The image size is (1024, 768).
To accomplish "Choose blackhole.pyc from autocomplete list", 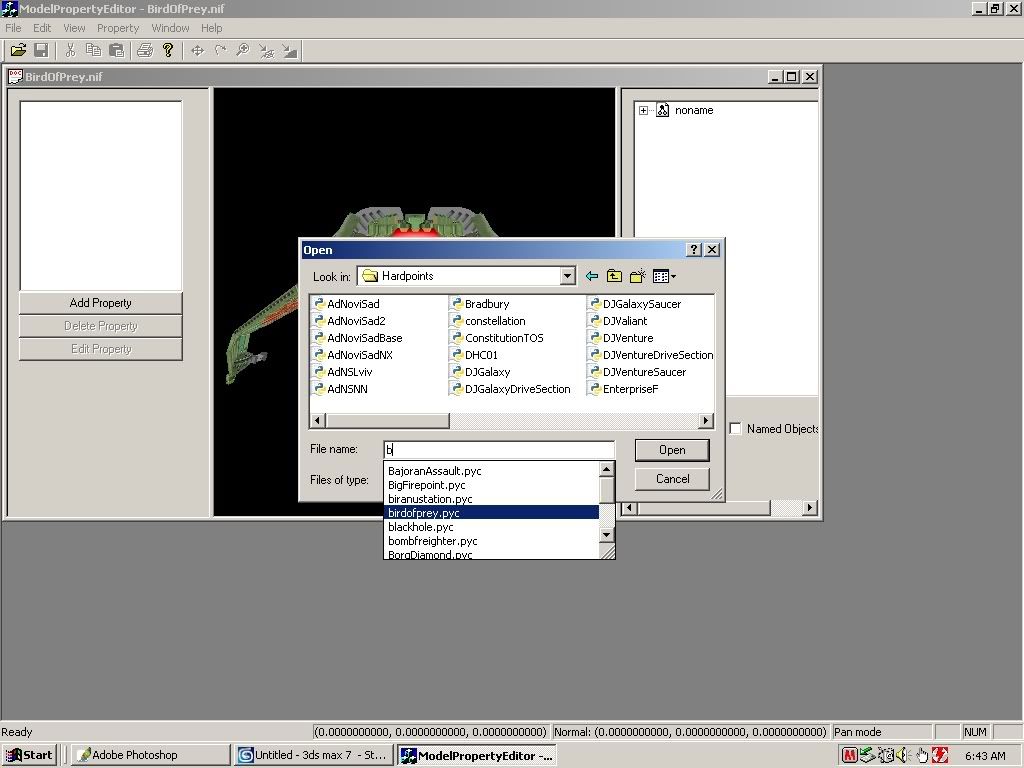I will (x=491, y=527).
